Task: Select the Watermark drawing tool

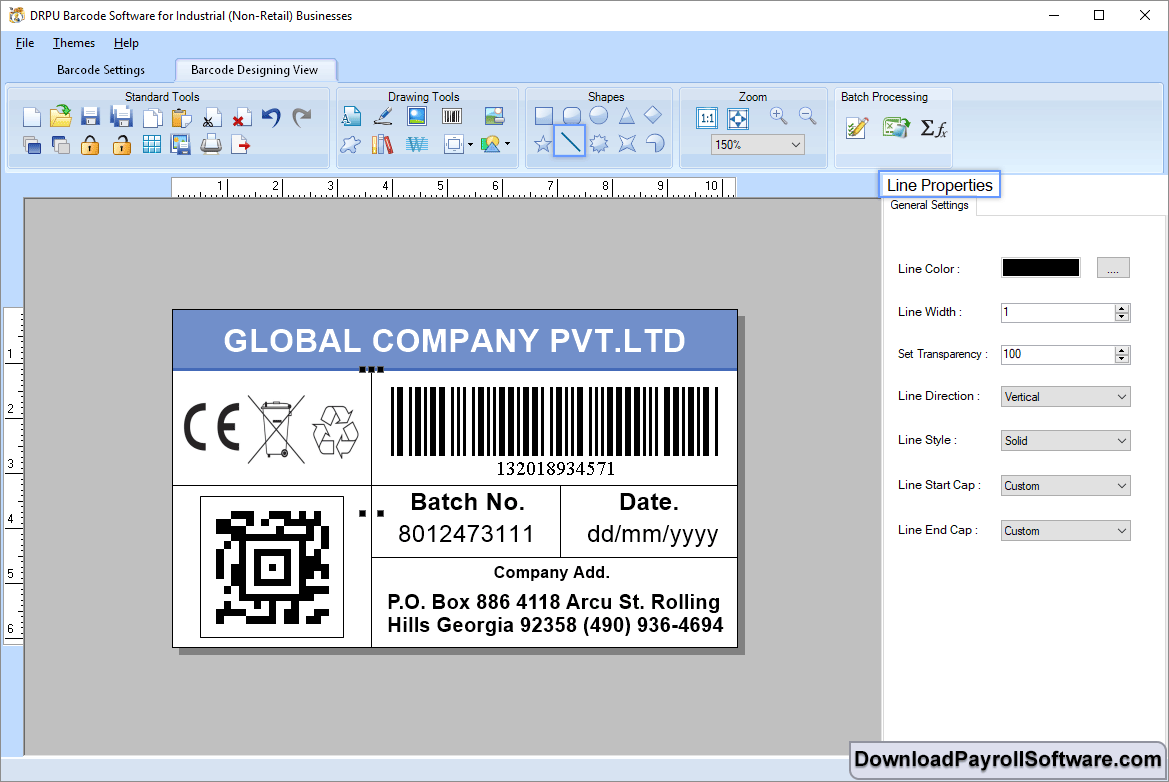Action: [417, 142]
